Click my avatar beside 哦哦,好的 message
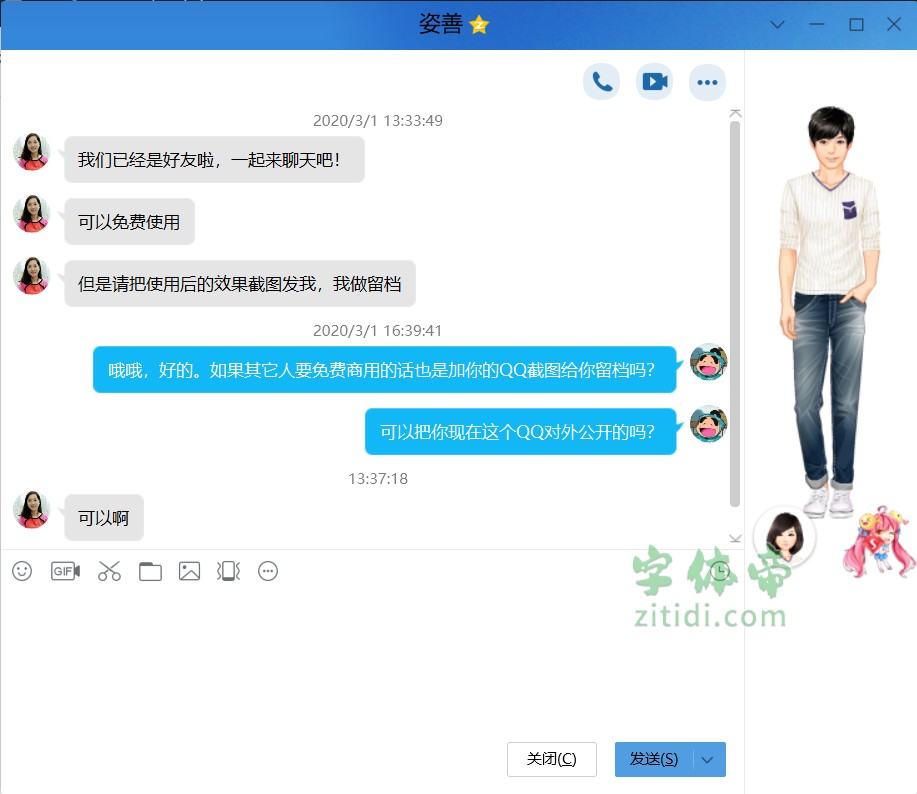 (x=709, y=362)
